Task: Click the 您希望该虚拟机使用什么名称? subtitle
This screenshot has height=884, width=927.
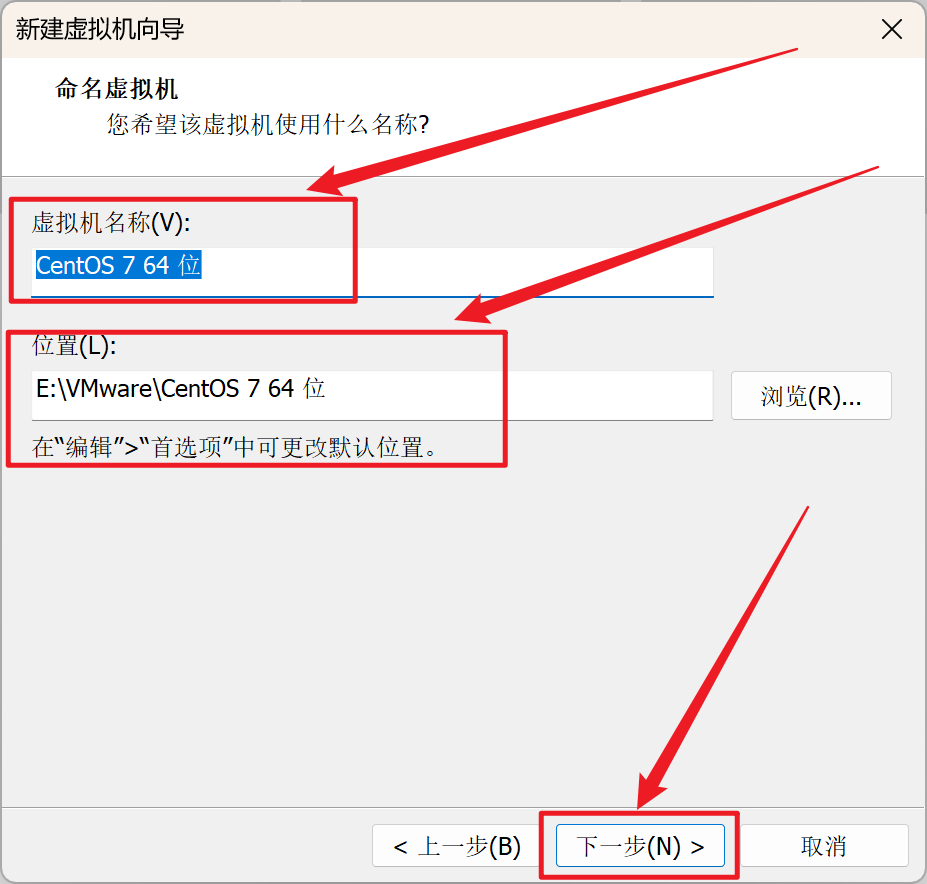Action: coord(268,125)
